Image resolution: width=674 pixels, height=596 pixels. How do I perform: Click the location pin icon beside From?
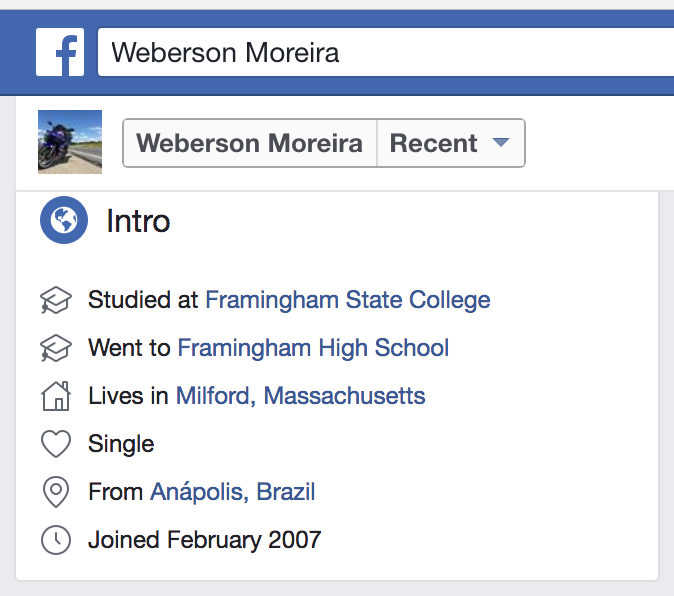click(56, 492)
